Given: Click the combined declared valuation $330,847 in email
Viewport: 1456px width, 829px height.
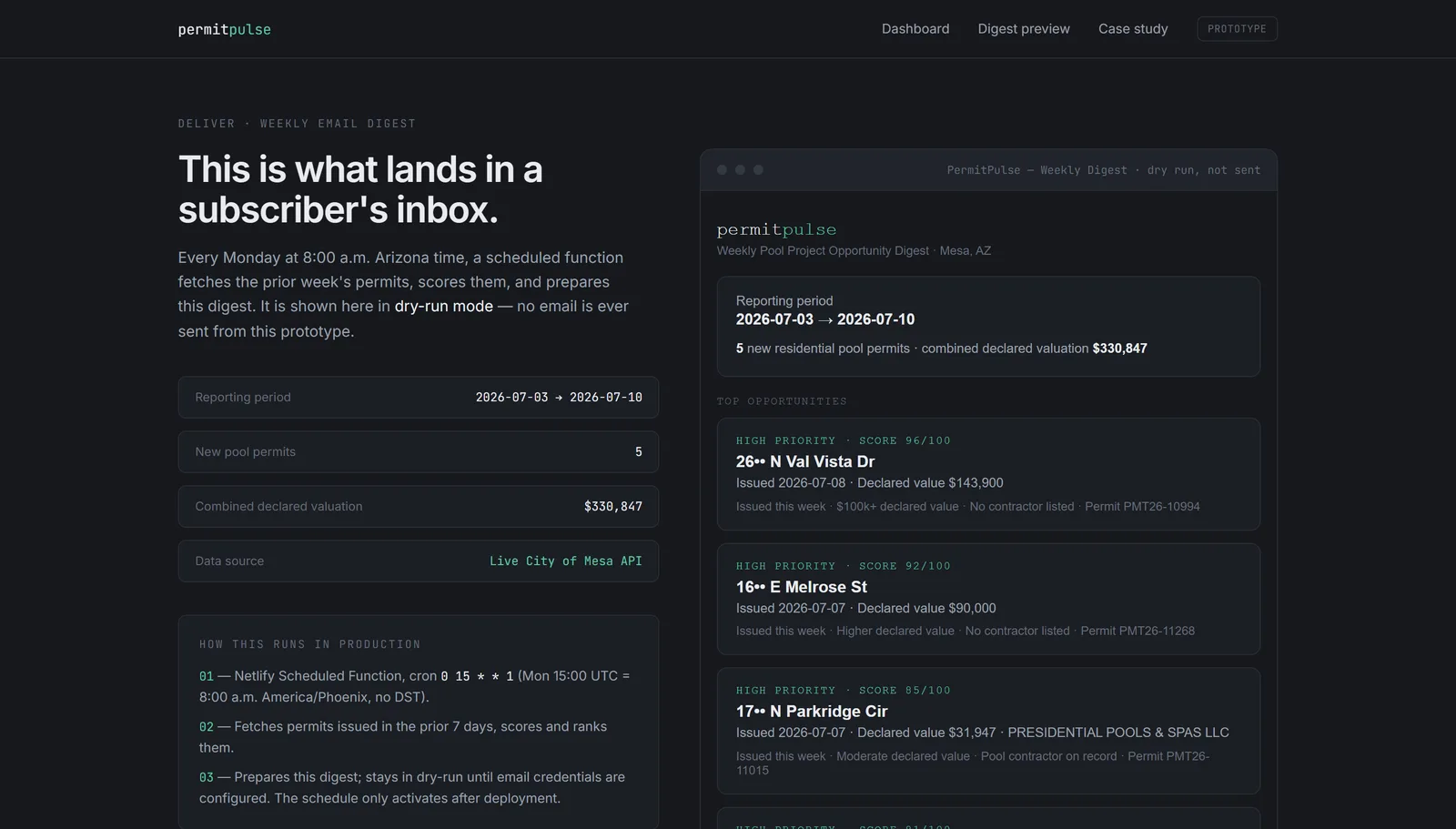Looking at the screenshot, I should pos(1119,349).
